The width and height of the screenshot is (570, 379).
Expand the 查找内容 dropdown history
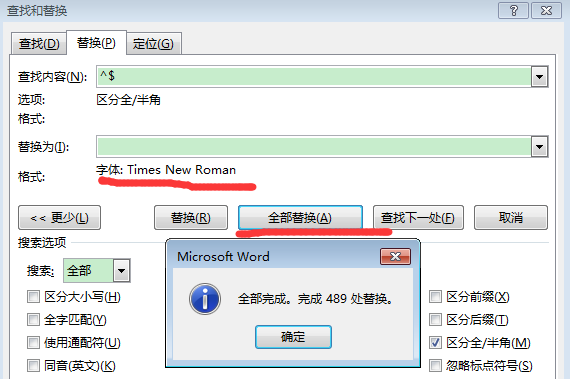point(539,77)
